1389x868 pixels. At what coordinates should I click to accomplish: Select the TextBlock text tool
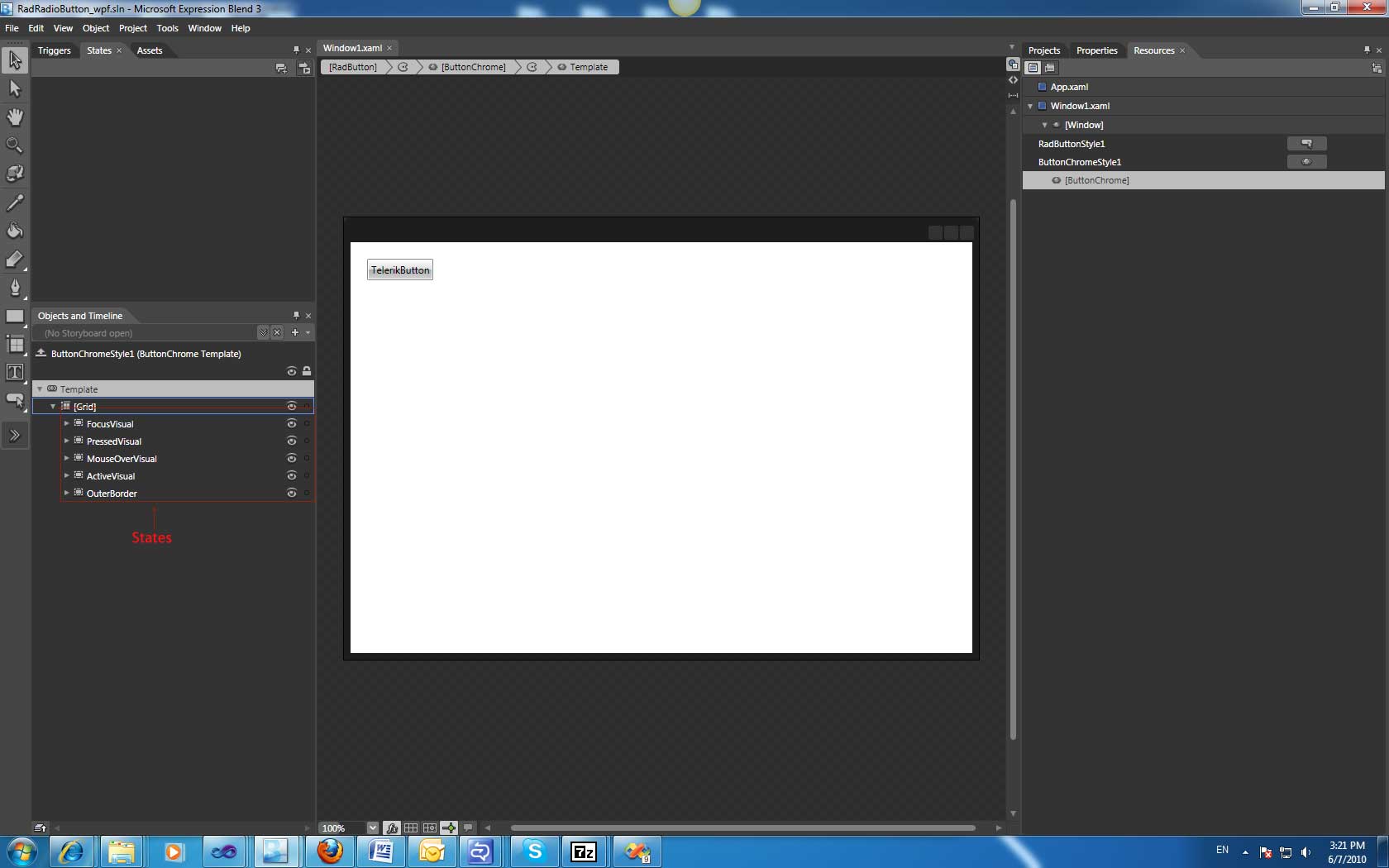point(15,372)
